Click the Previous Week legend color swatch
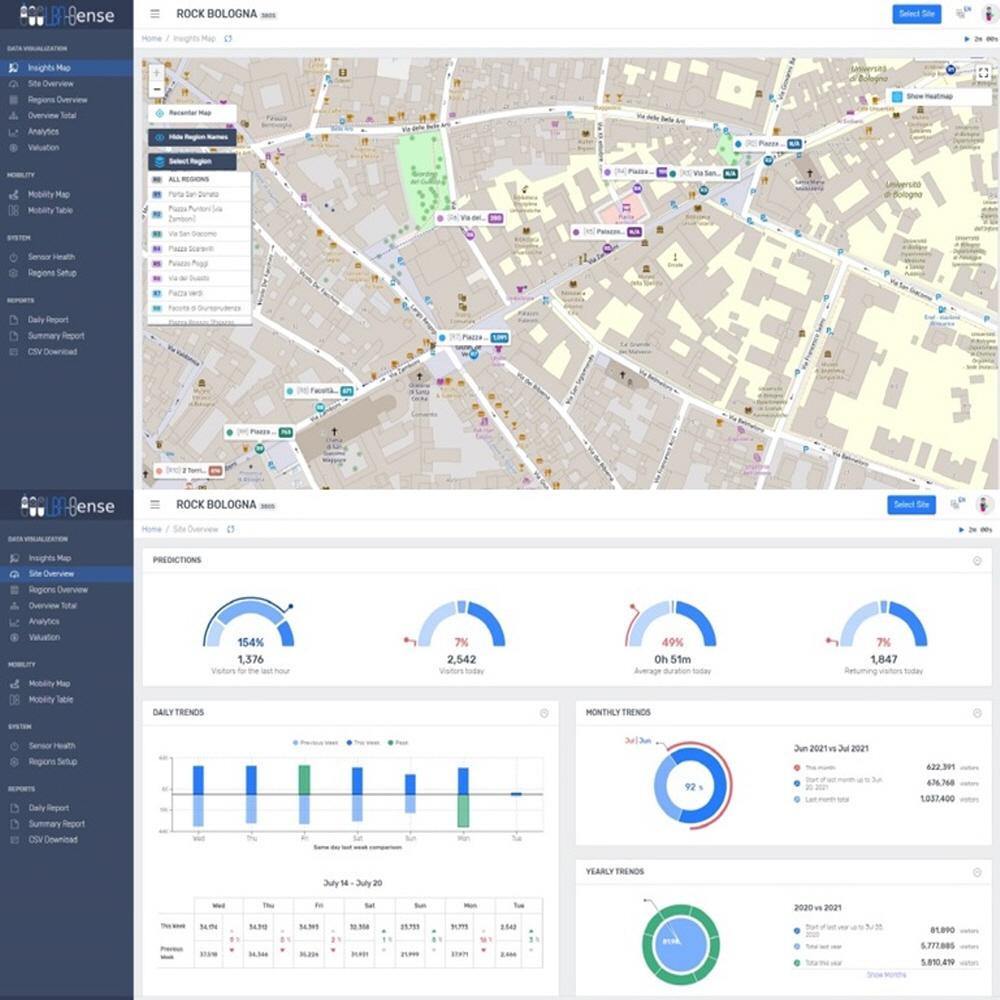The width and height of the screenshot is (1000, 1000). [x=295, y=743]
